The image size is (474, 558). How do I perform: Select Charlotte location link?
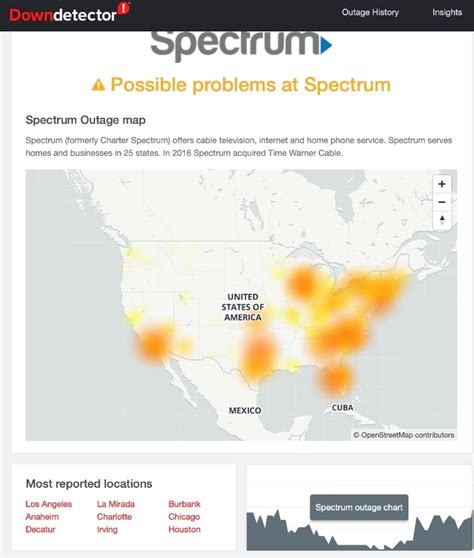pos(114,517)
